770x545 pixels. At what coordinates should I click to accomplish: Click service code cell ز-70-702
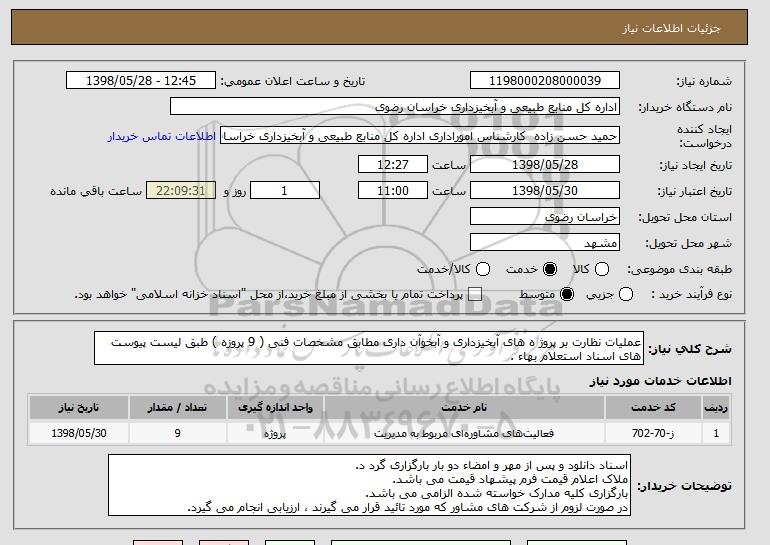pyautogui.click(x=653, y=433)
